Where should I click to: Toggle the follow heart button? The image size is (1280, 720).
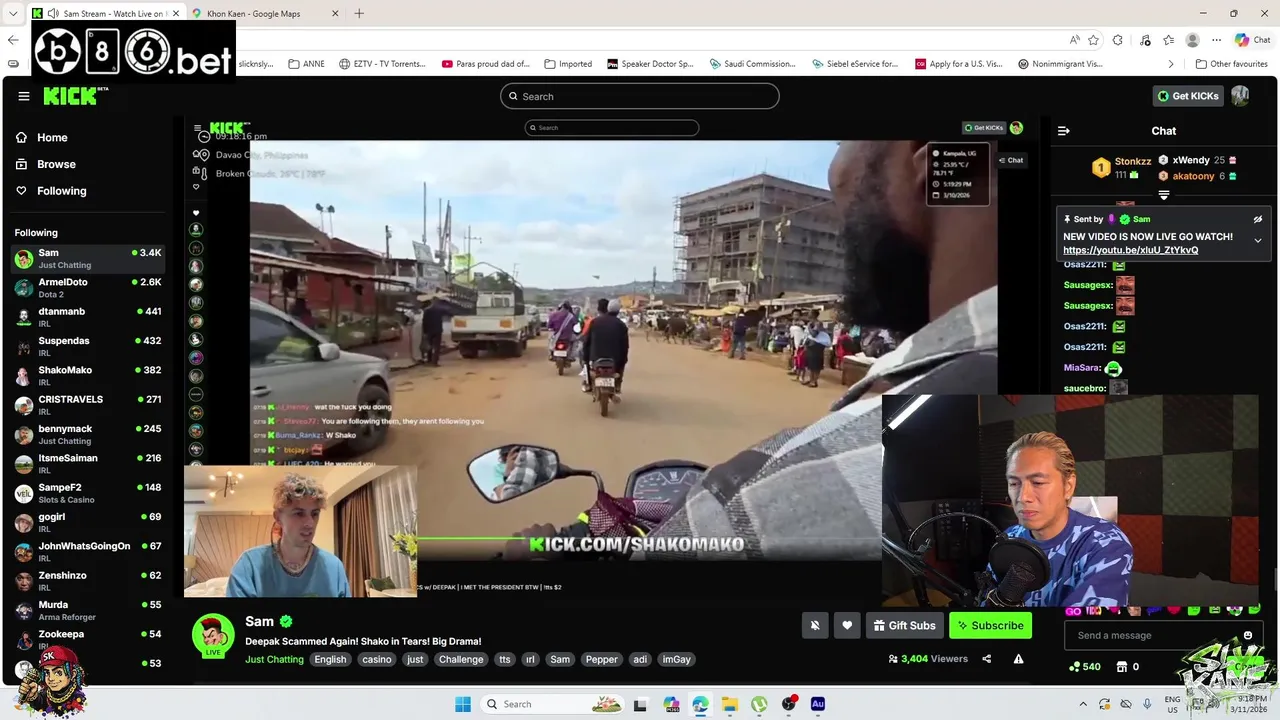847,625
